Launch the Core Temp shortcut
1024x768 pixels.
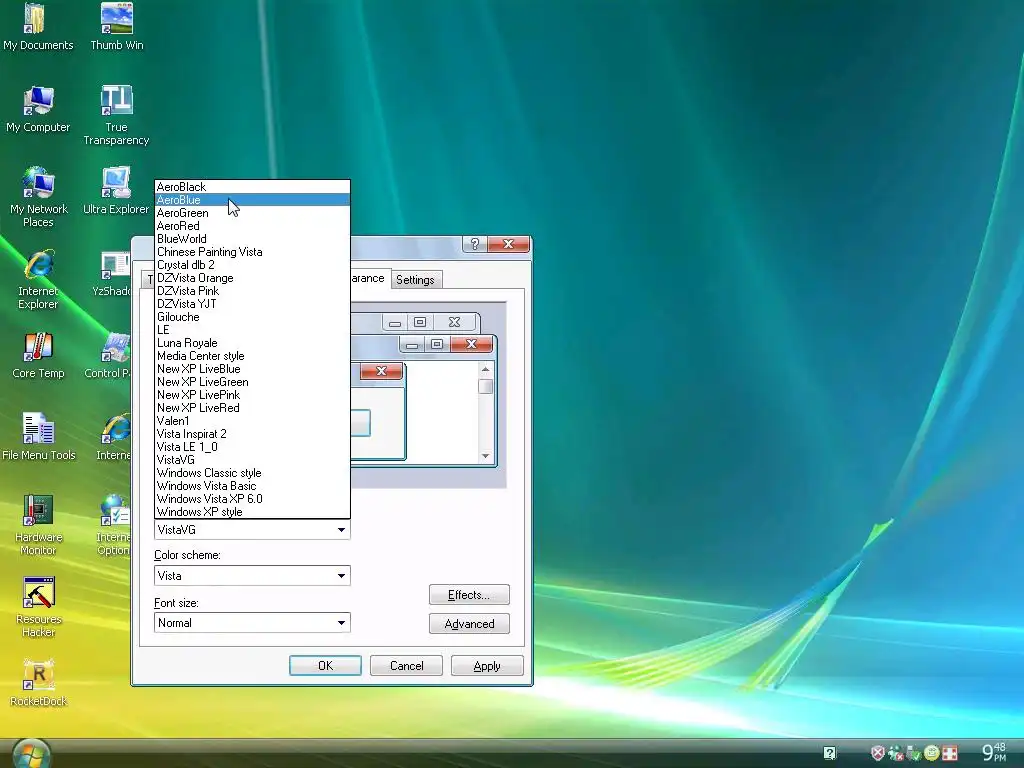tap(38, 355)
